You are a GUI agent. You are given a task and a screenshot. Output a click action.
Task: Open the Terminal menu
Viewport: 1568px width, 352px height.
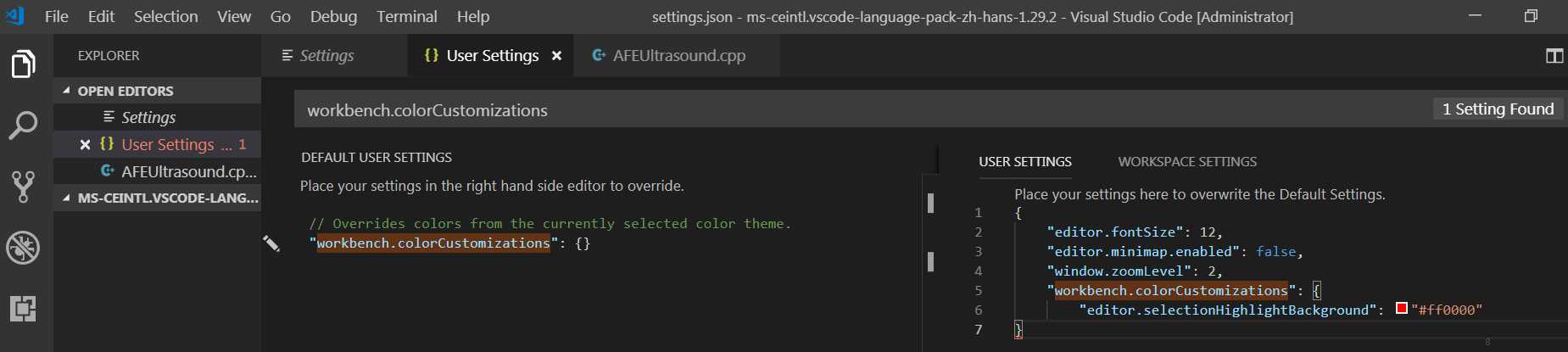pyautogui.click(x=407, y=17)
